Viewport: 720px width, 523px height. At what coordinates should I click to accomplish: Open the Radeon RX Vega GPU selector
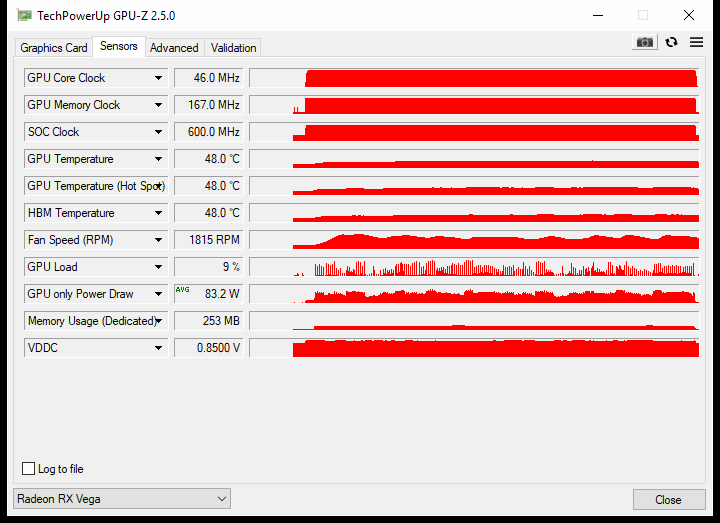122,499
